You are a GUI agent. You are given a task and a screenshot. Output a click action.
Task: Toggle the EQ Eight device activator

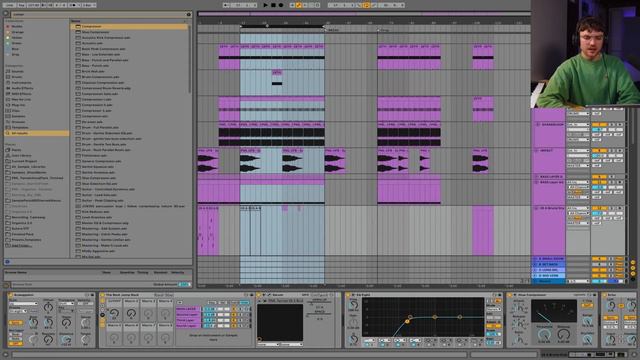[x=348, y=295]
